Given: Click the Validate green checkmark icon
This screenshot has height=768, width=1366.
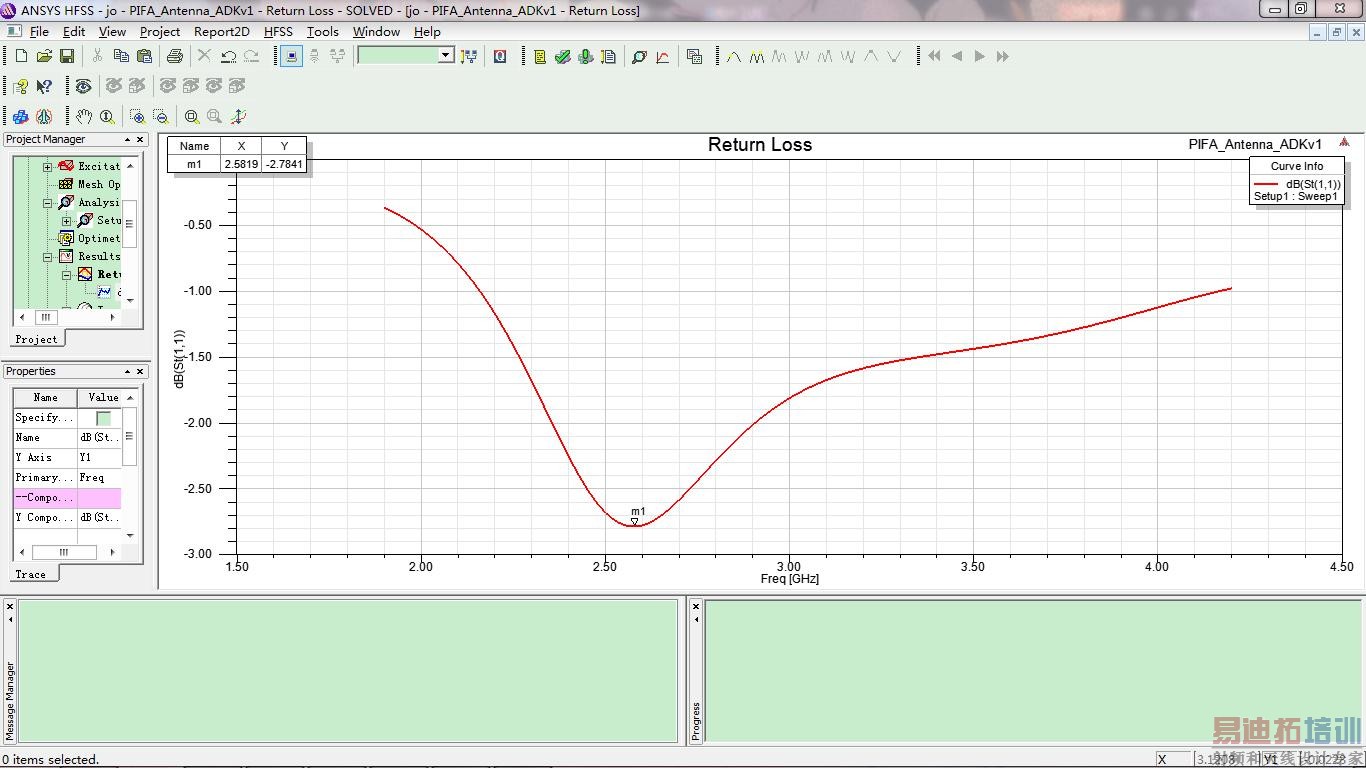Looking at the screenshot, I should 563,56.
